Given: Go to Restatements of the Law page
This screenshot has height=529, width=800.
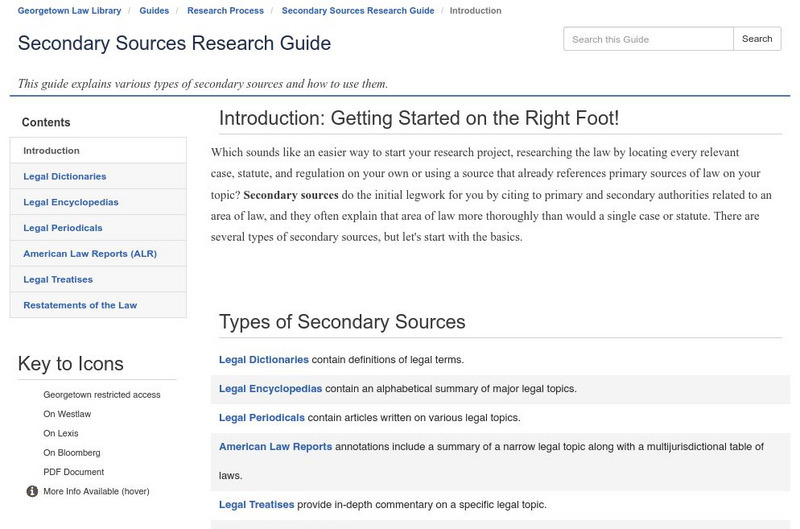Looking at the screenshot, I should 80,305.
